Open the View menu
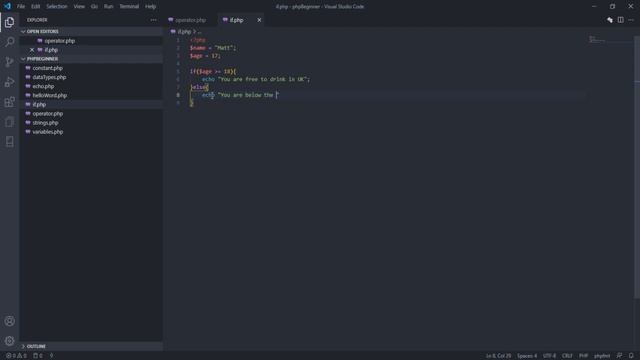The height and width of the screenshot is (360, 640). click(79, 7)
